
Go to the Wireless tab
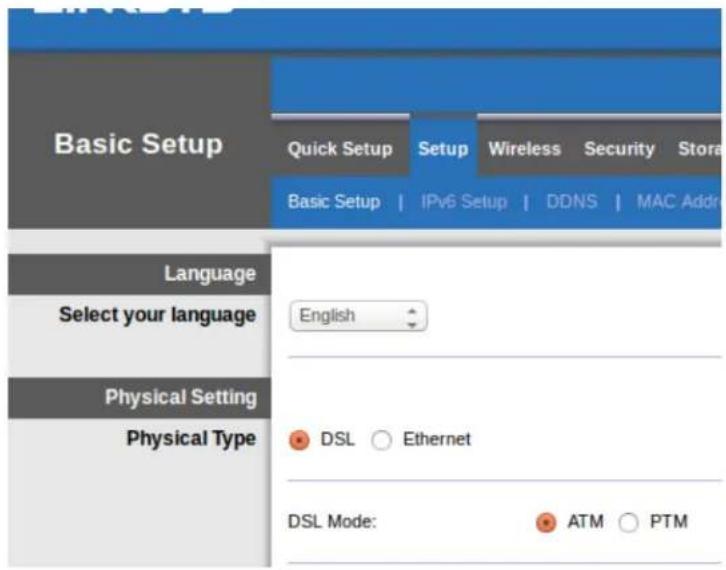525,149
